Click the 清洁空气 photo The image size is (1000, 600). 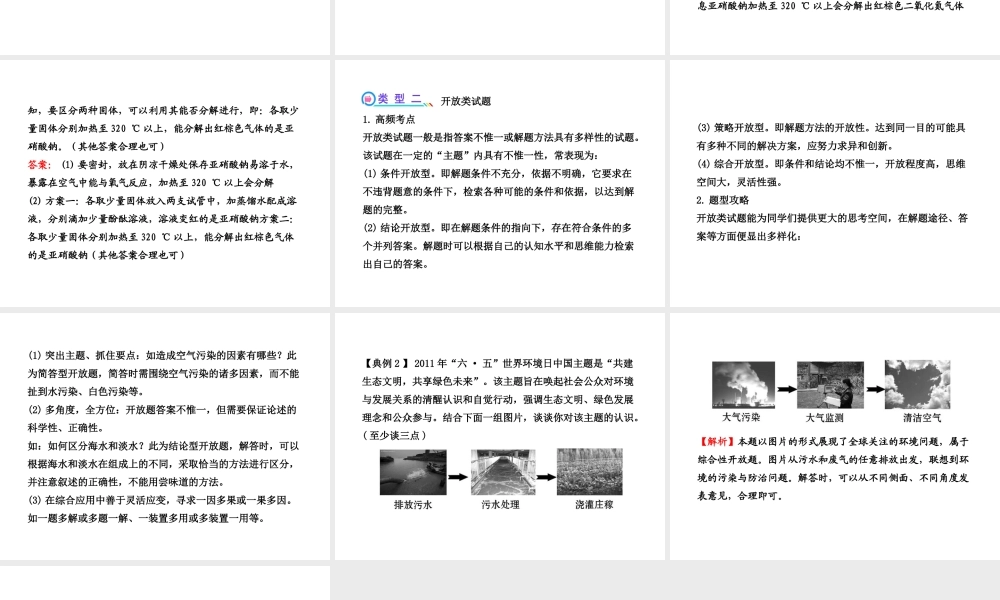click(917, 384)
